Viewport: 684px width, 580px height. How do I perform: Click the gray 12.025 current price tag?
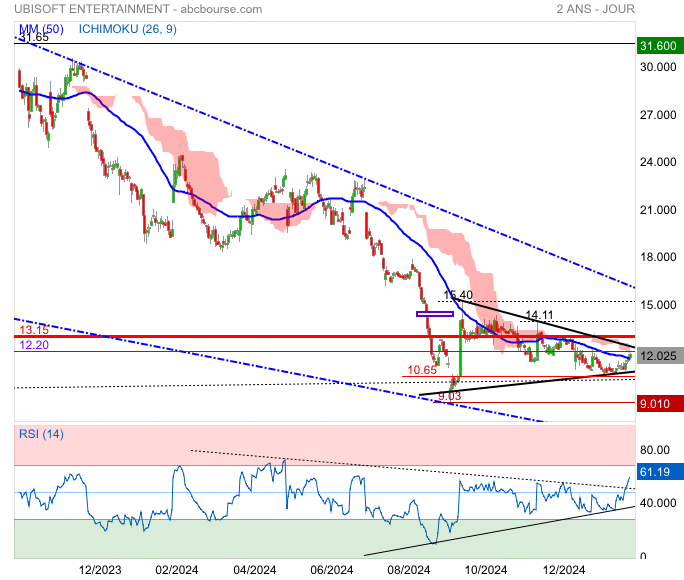[660, 356]
